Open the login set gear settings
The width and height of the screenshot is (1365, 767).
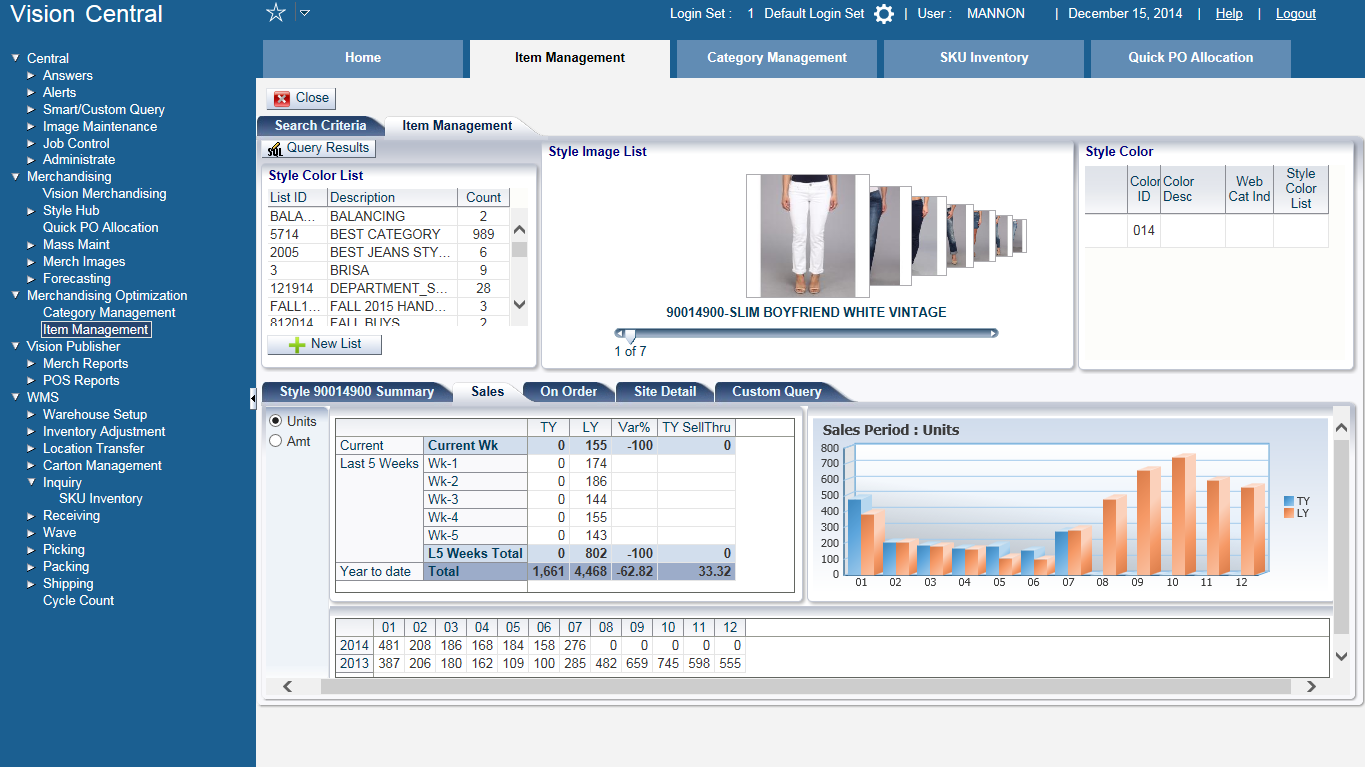pyautogui.click(x=884, y=14)
